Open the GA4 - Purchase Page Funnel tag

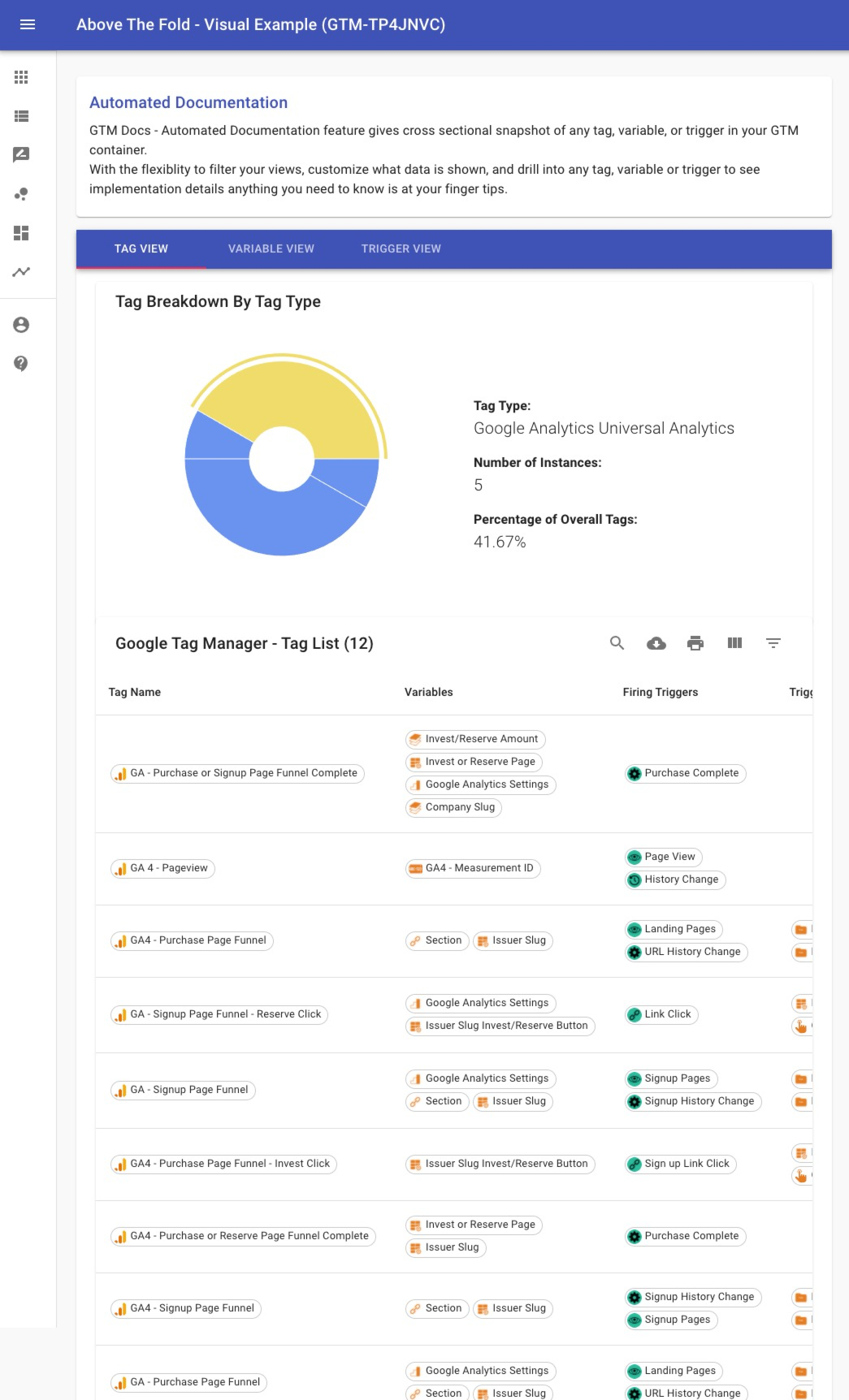click(192, 940)
